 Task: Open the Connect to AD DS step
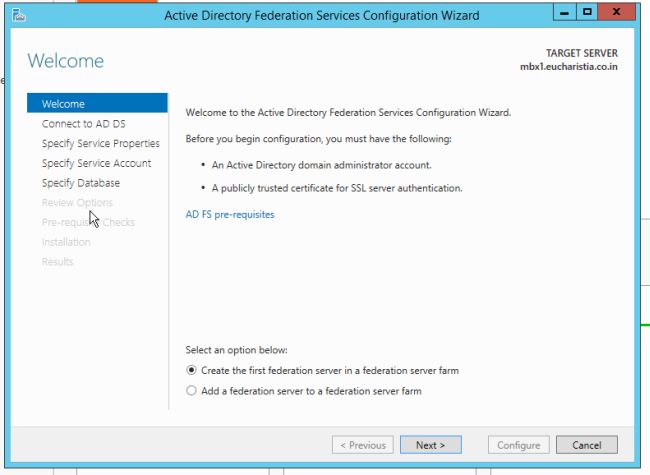pyautogui.click(x=84, y=124)
